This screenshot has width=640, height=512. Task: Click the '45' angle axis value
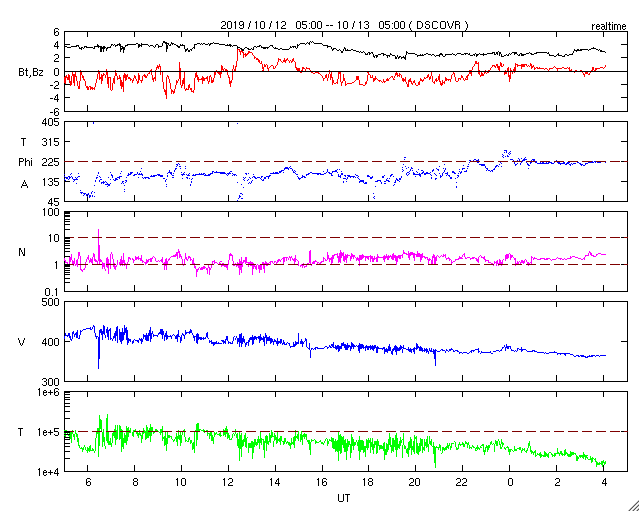coord(54,202)
